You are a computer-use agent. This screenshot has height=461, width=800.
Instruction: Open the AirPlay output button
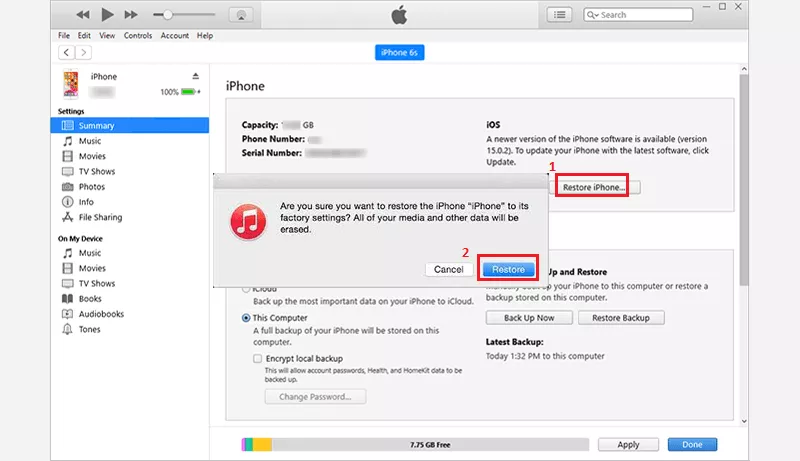tap(241, 15)
